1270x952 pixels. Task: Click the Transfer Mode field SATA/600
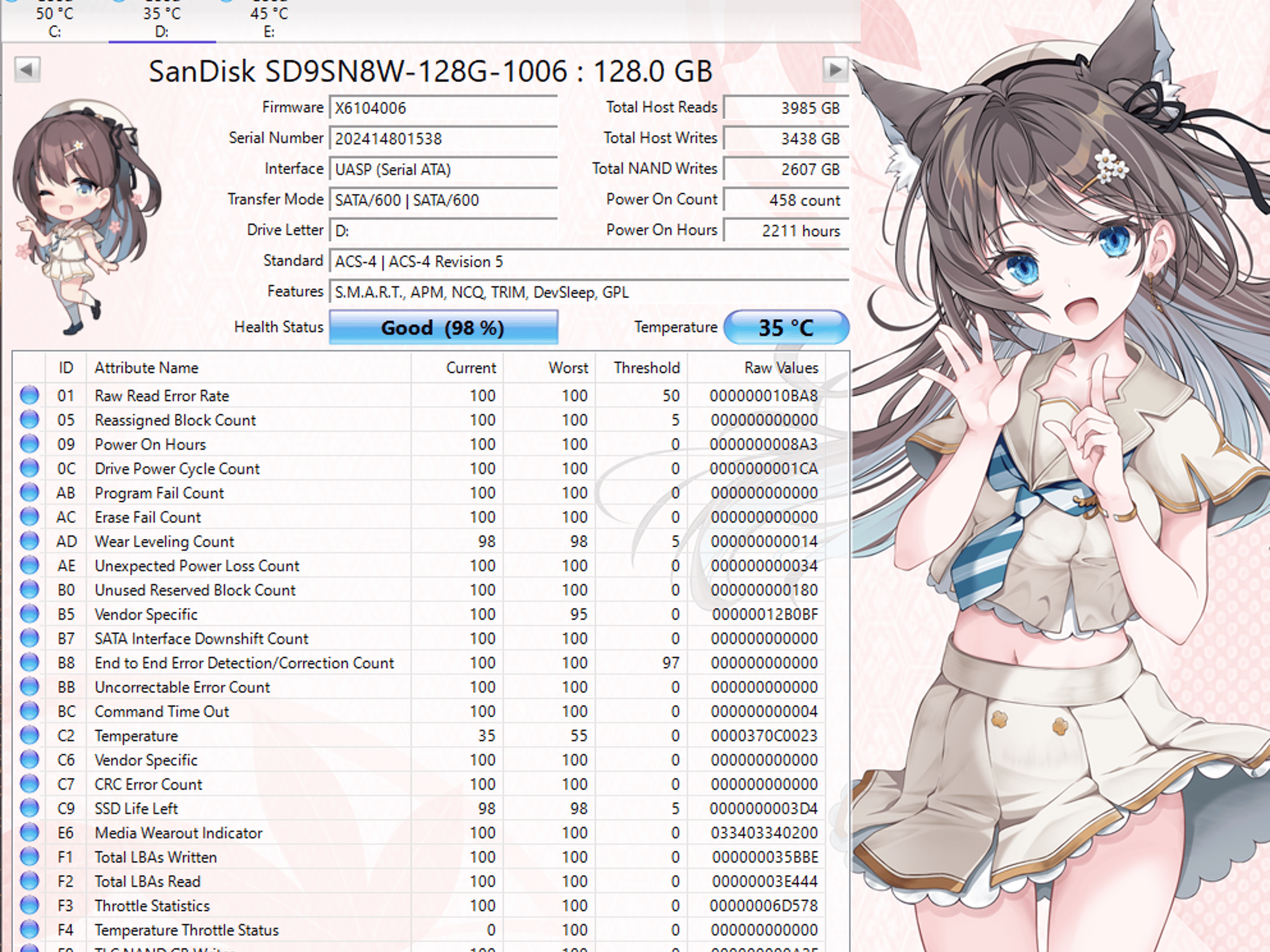[443, 200]
